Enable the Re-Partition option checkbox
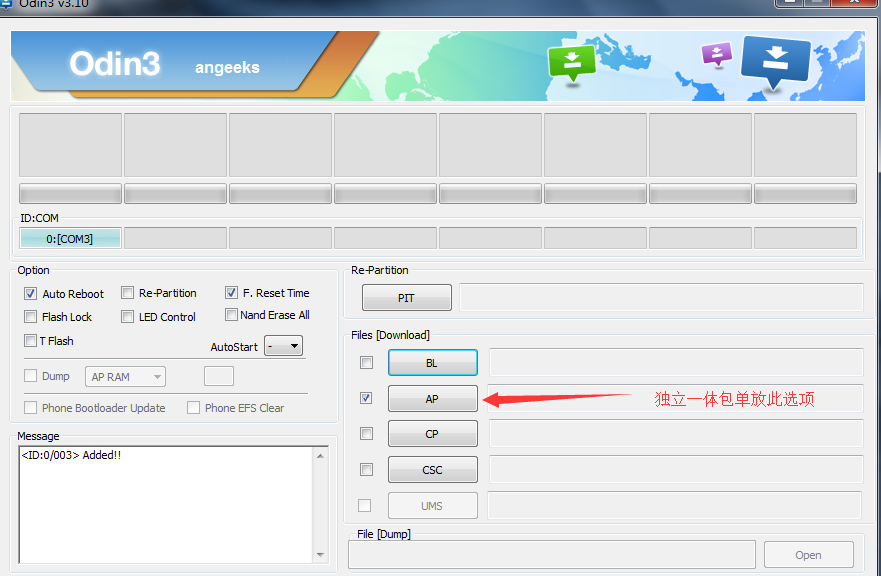Viewport: 881px width, 576px height. (128, 293)
